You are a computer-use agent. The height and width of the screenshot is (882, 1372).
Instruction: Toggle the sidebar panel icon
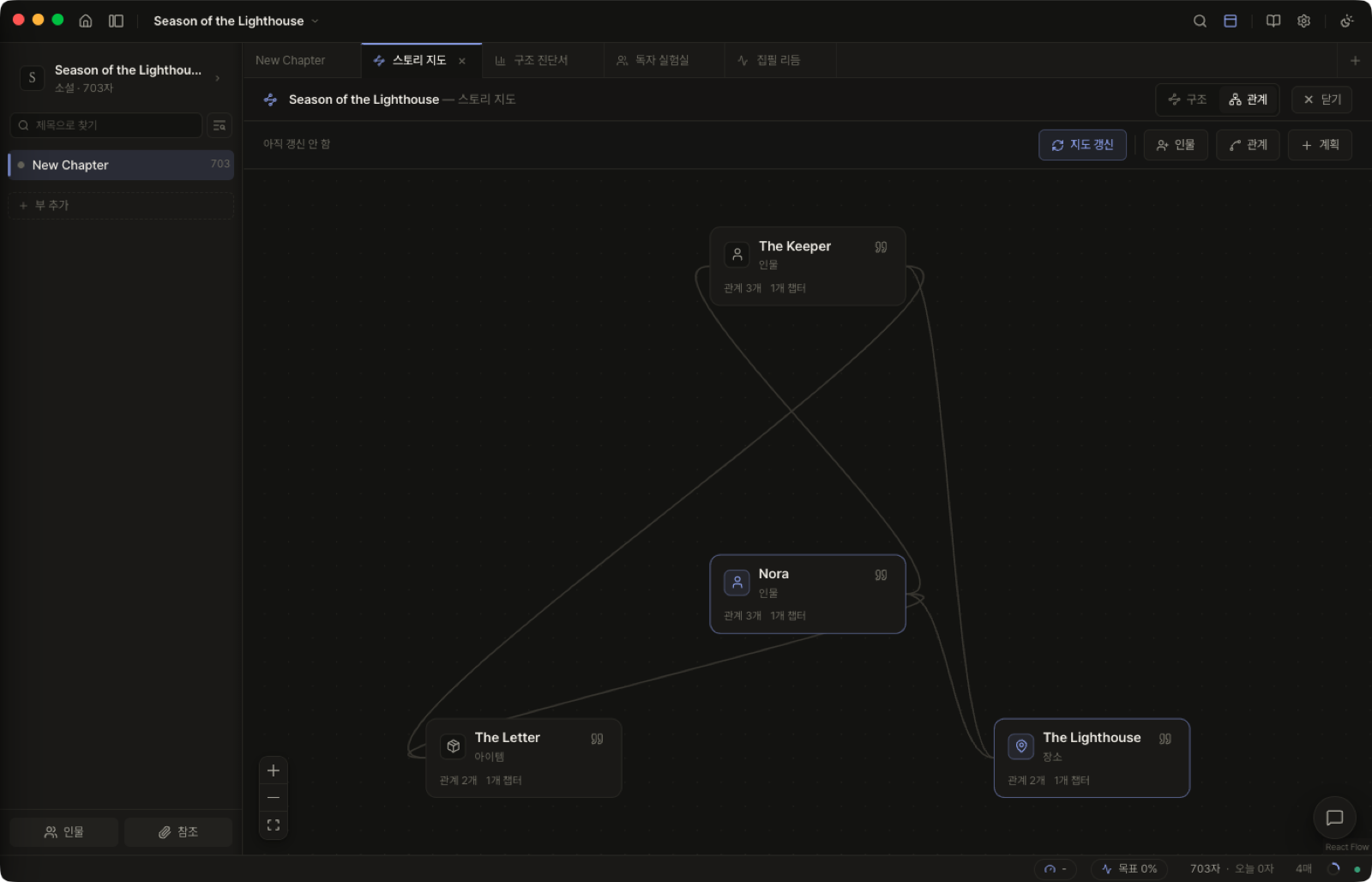[x=116, y=21]
